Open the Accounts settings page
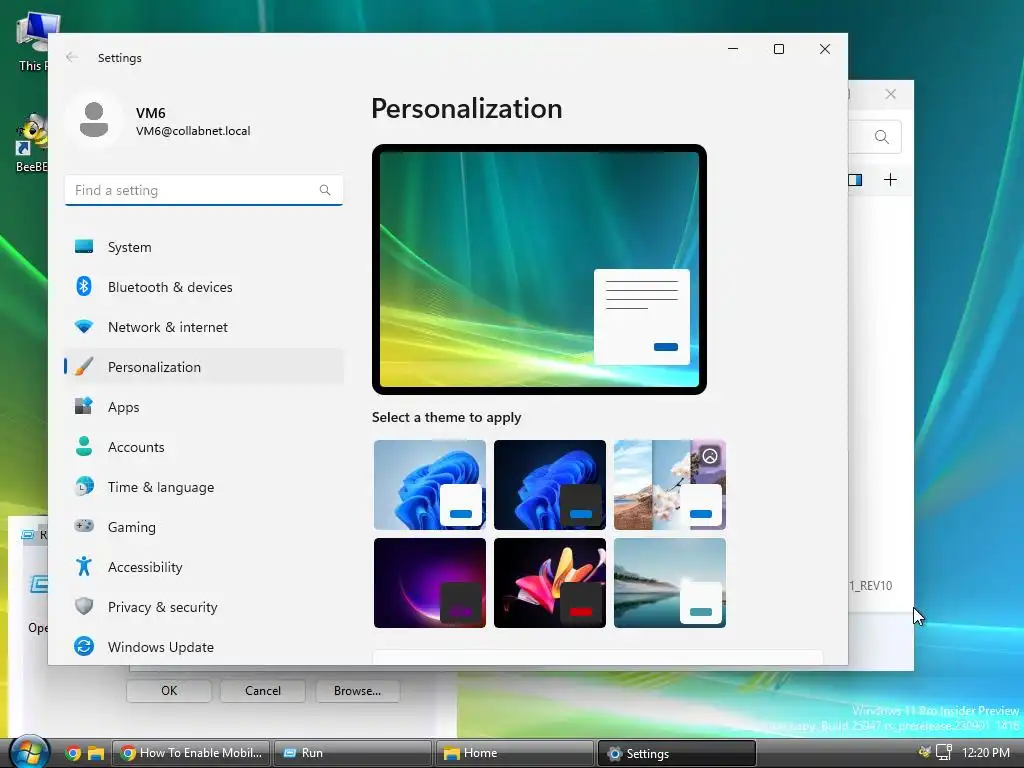Screen dimensions: 1024x768 click(x=204, y=447)
